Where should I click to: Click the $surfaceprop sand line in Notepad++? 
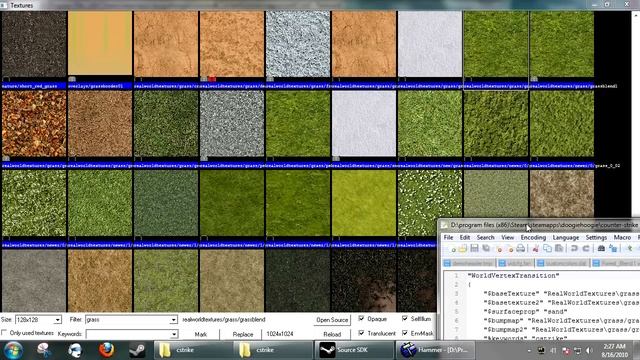click(525, 311)
